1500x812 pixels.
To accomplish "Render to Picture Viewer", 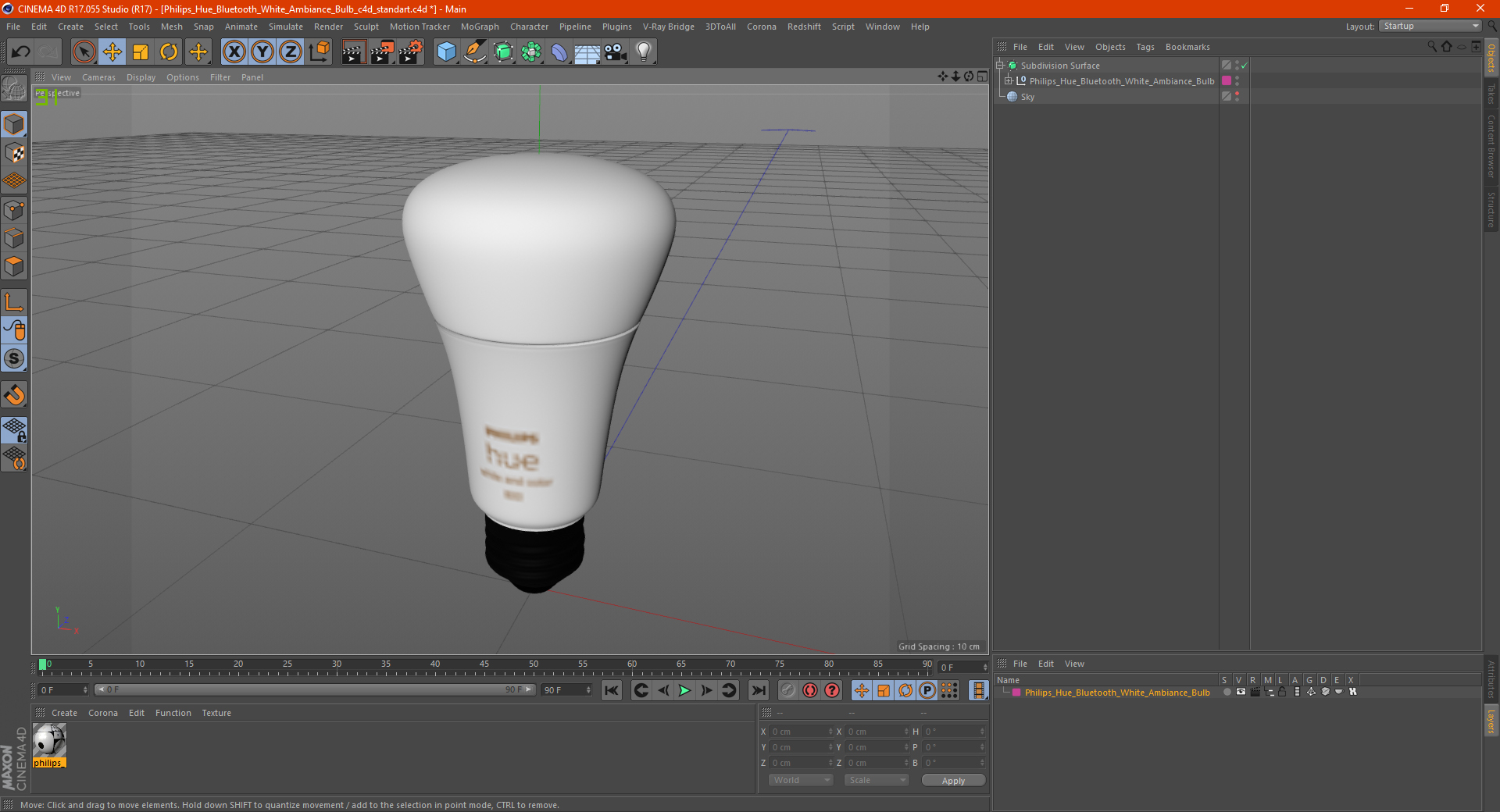I will point(382,52).
